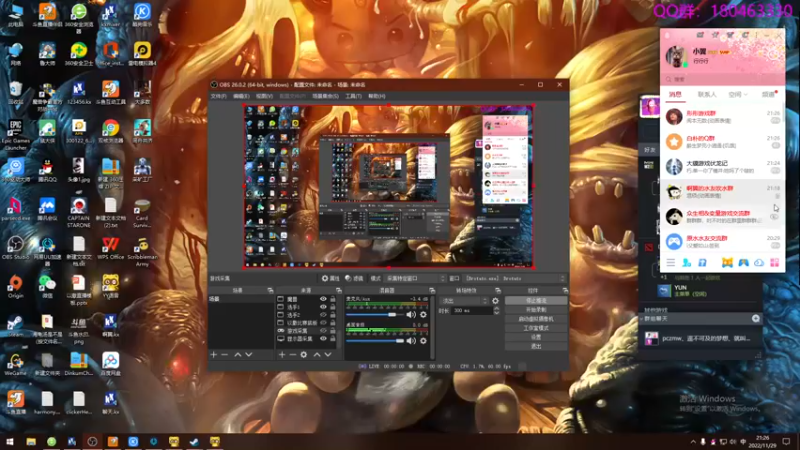Toggle visibility of the 选手2 source
The image size is (800, 450).
tap(323, 315)
